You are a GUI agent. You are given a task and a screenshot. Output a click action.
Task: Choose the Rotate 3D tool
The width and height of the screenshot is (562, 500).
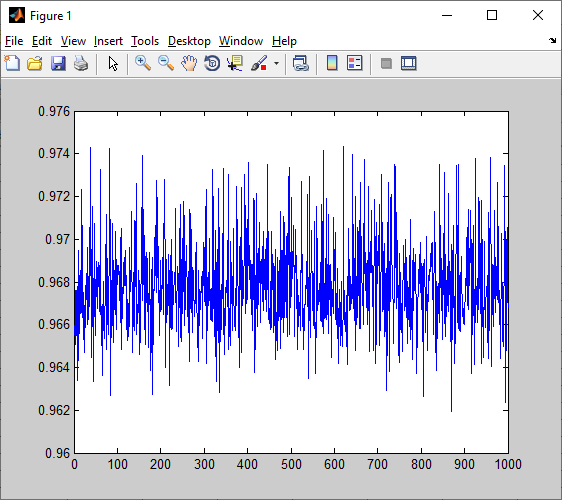coord(212,63)
